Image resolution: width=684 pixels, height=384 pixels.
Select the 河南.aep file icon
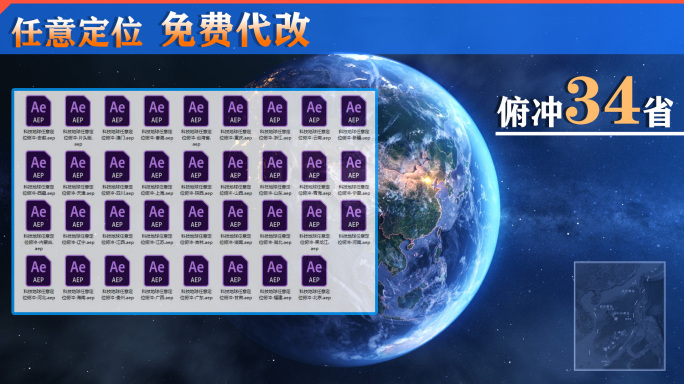(354, 216)
